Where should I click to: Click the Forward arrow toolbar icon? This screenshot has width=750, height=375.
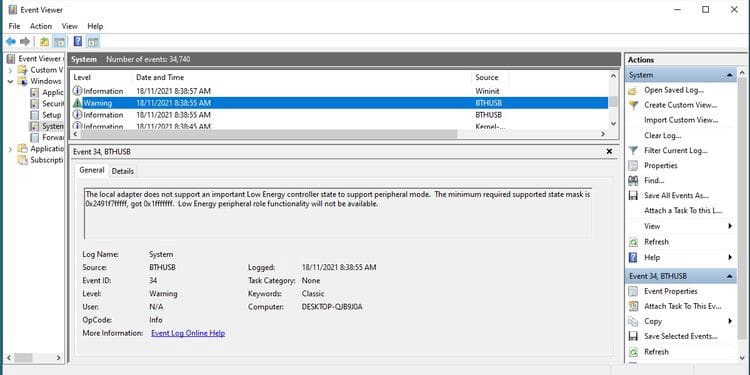point(25,42)
